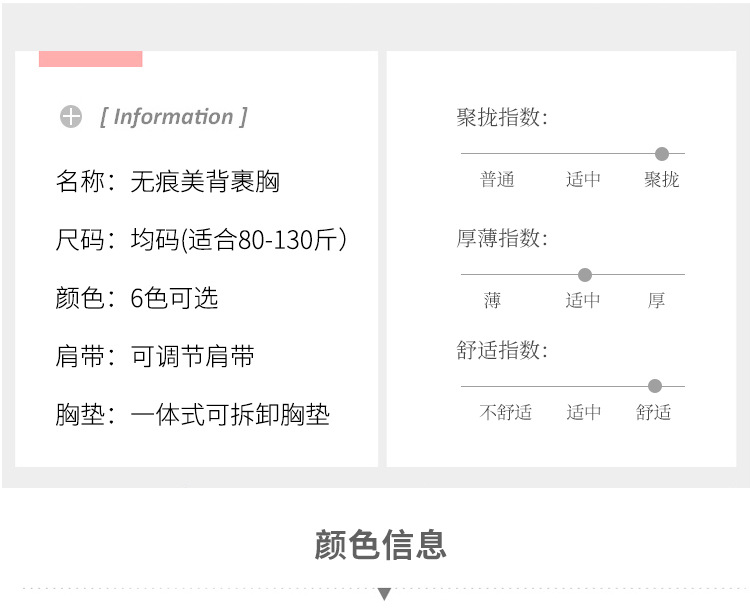Select 不舒适 under the 舒适指数 slider
Screen dimensions: 750x615
click(x=506, y=412)
